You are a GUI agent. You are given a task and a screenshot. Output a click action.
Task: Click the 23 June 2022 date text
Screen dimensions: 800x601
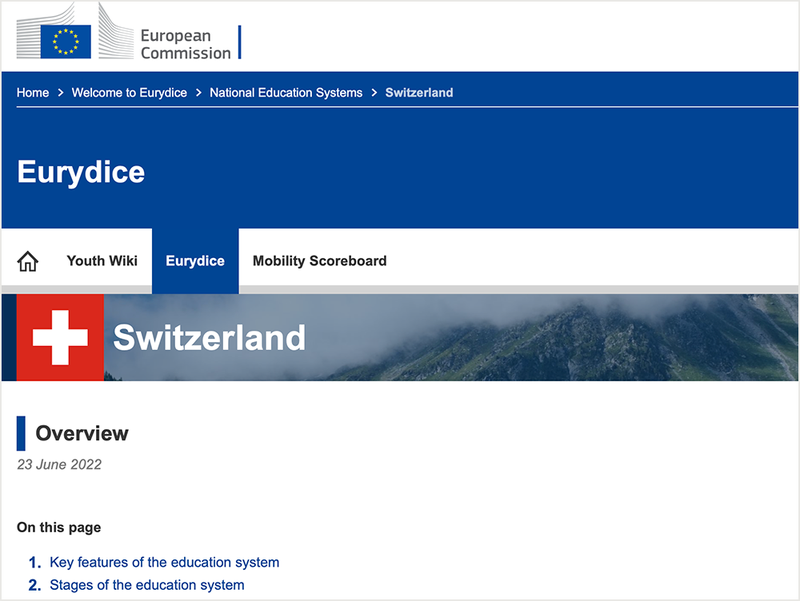coord(58,464)
